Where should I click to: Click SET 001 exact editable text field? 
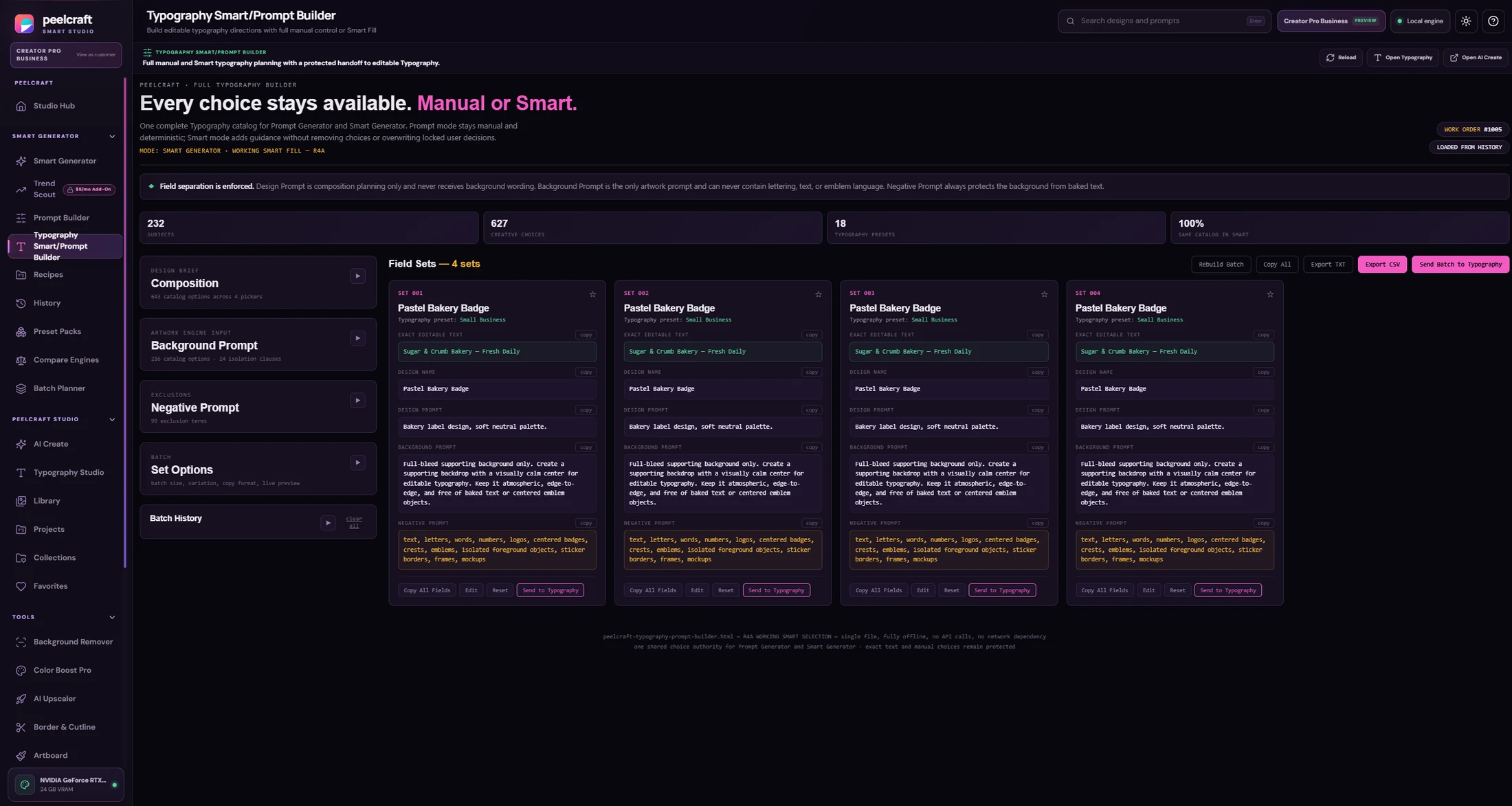[x=497, y=352]
